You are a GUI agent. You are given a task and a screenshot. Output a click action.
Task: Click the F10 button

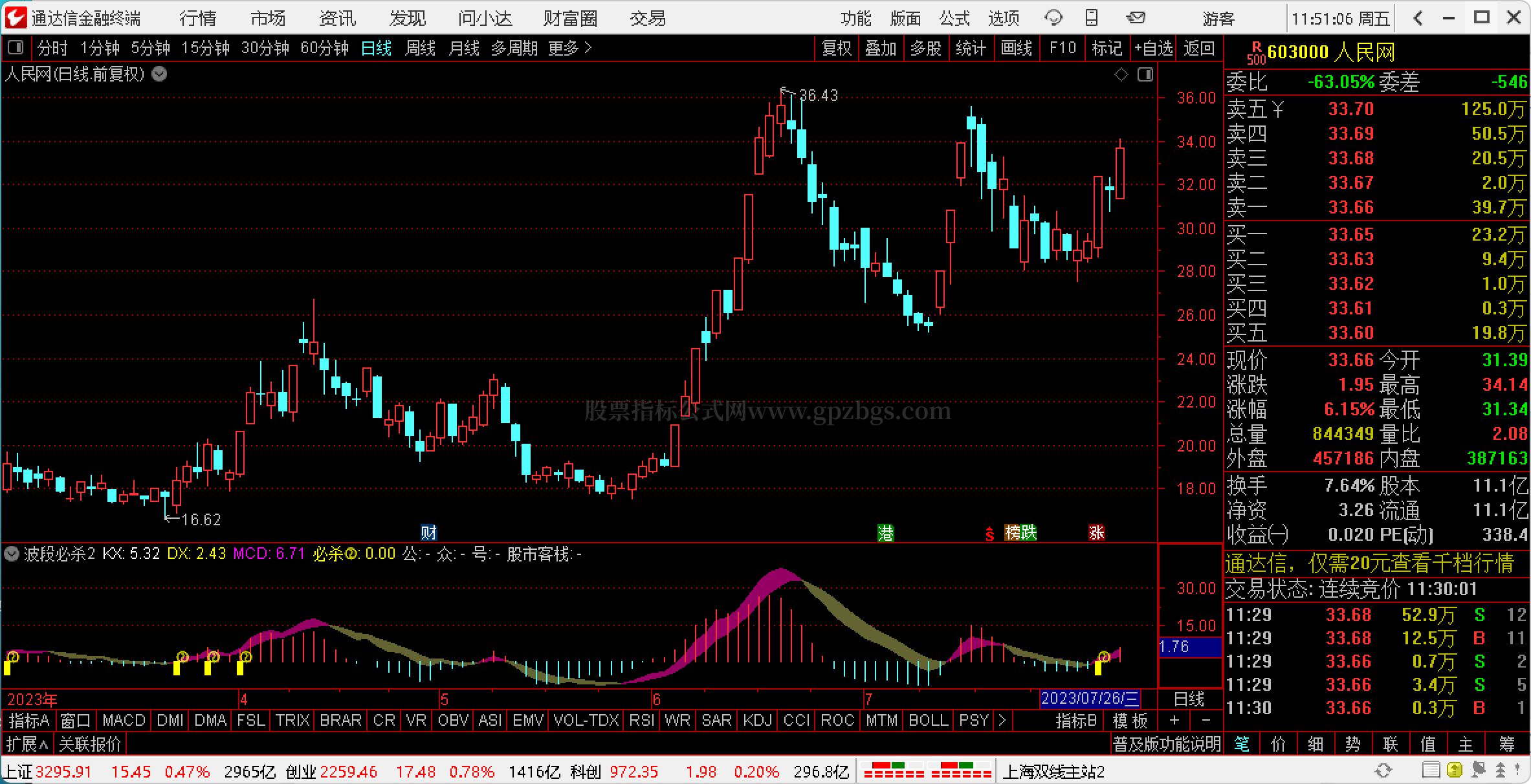(1063, 48)
